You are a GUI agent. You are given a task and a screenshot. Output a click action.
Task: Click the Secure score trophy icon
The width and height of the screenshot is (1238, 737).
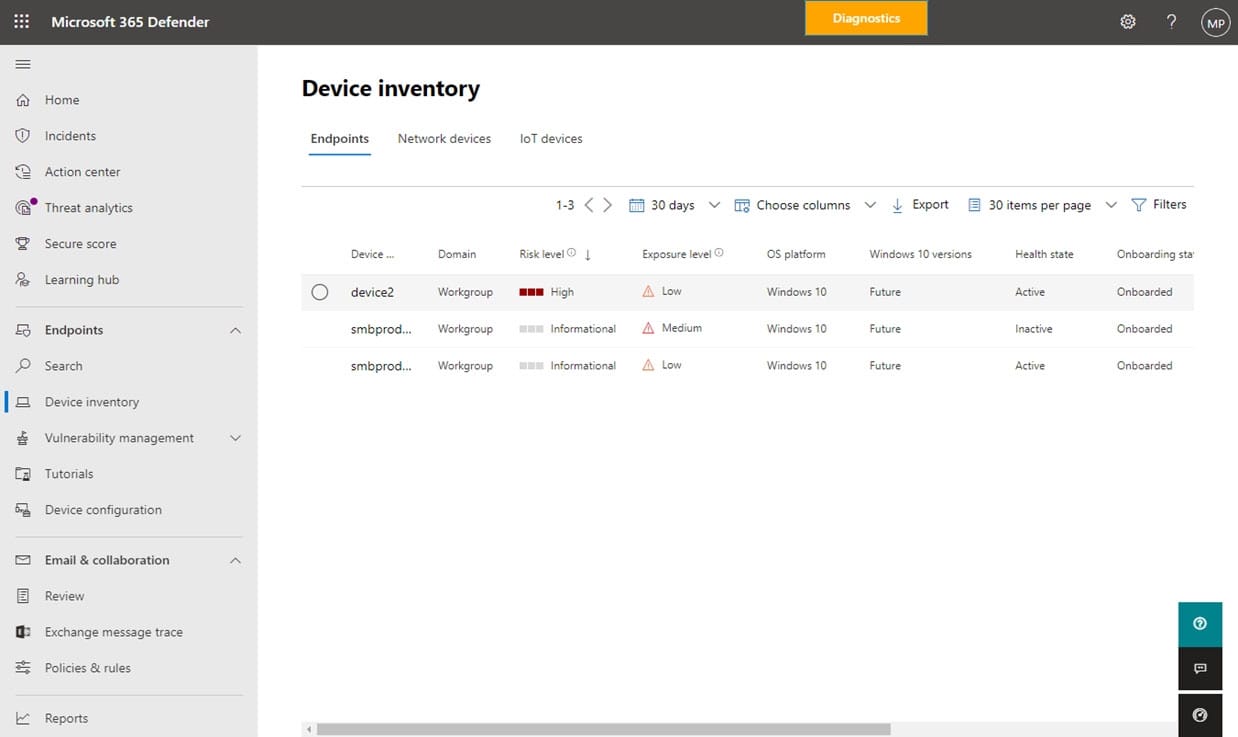pos(23,244)
